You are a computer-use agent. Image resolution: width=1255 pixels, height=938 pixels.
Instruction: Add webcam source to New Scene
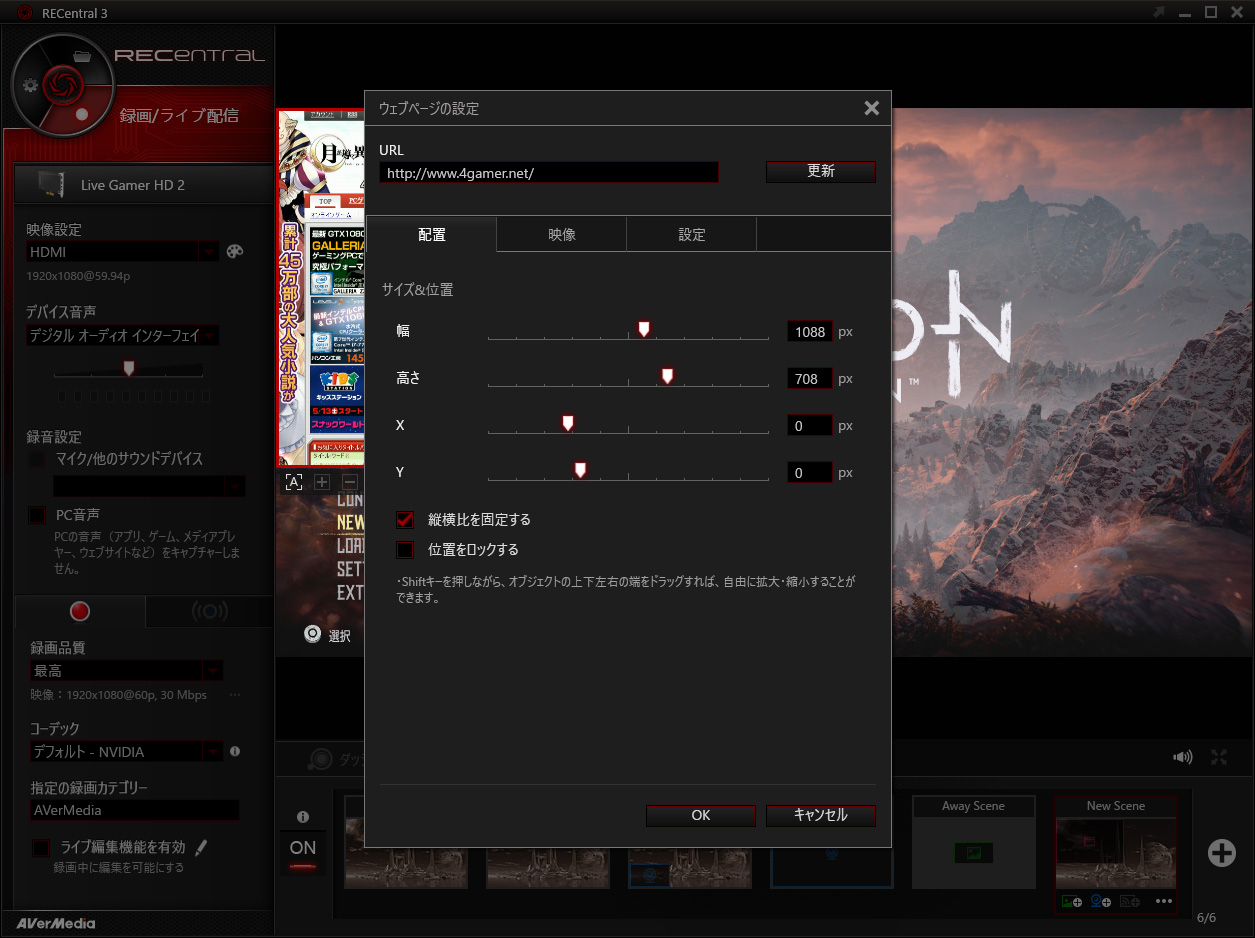coord(1101,901)
